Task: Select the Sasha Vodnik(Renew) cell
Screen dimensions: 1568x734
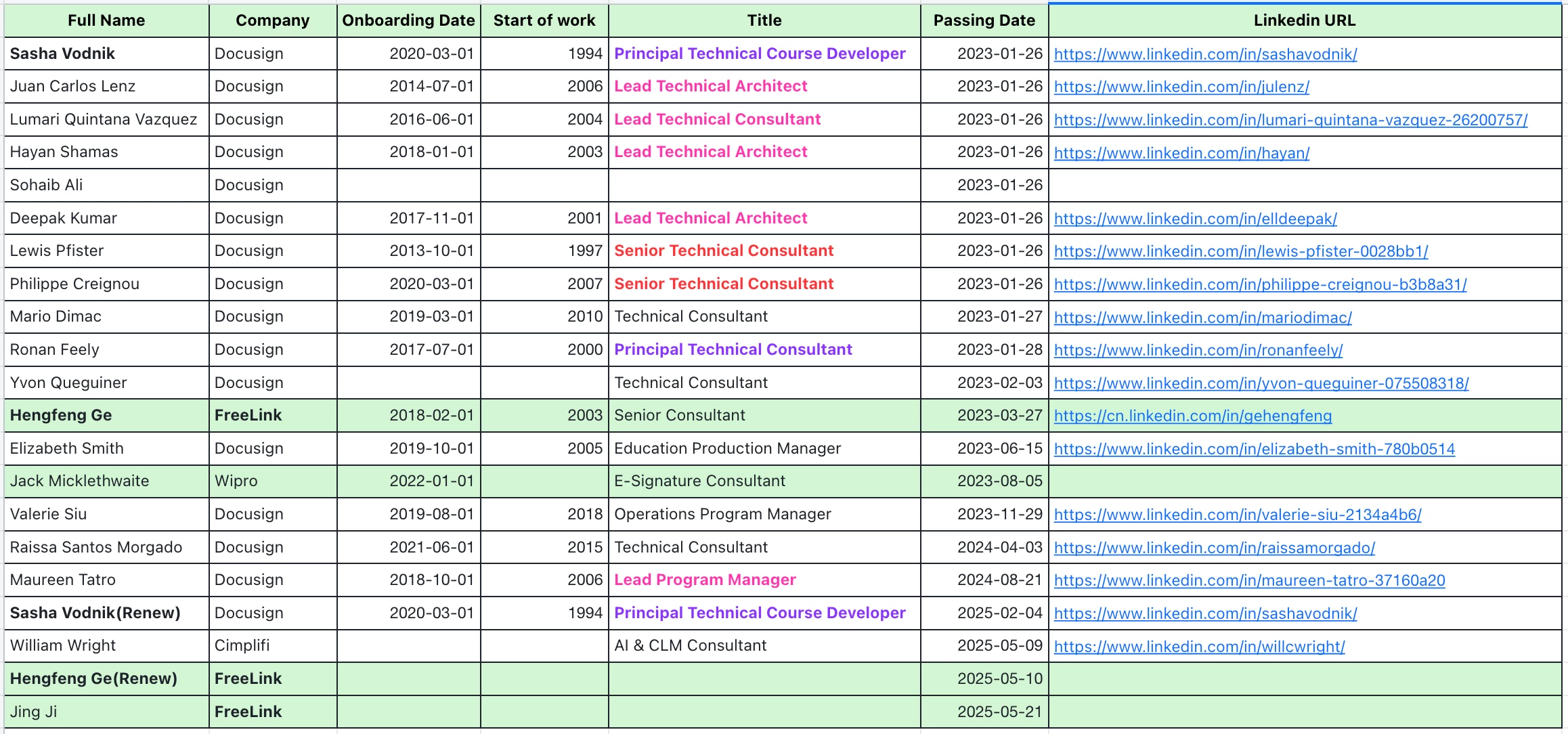Action: tap(106, 613)
